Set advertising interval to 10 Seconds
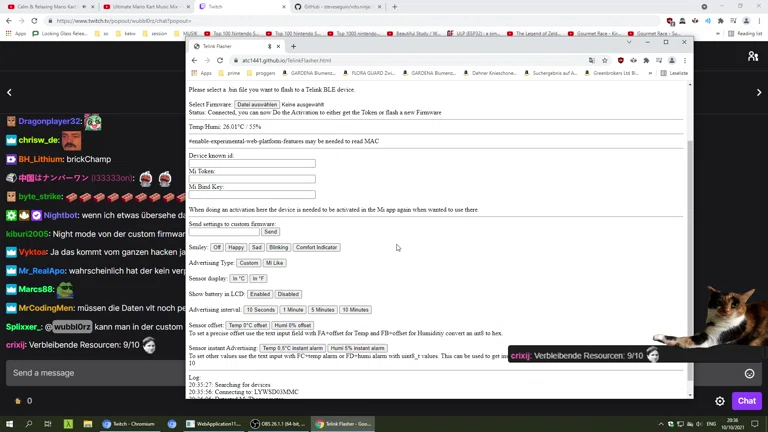 click(261, 310)
